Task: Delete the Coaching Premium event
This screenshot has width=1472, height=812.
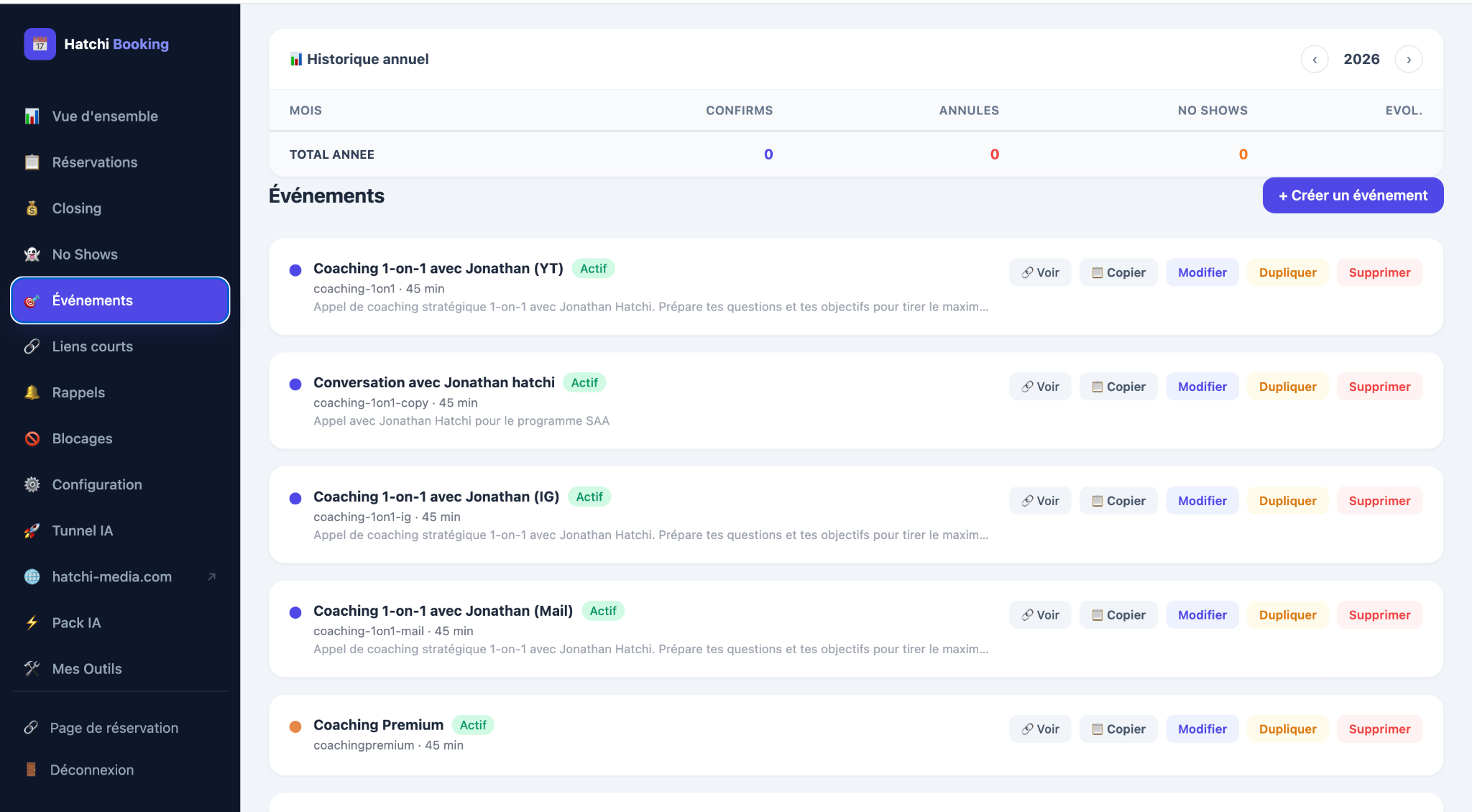Action: coord(1379,729)
